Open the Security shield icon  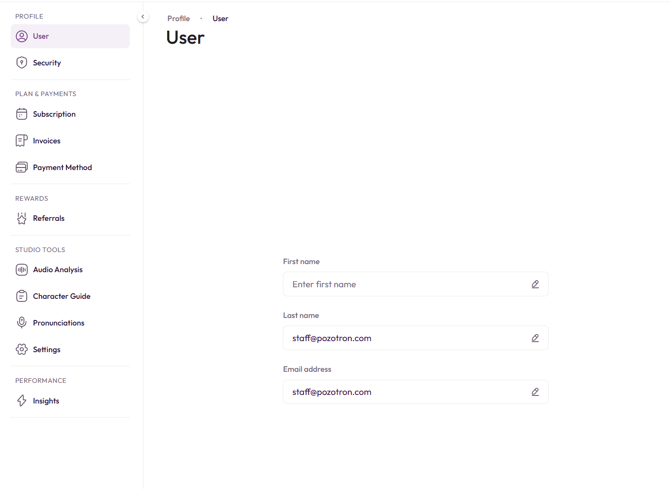click(21, 63)
